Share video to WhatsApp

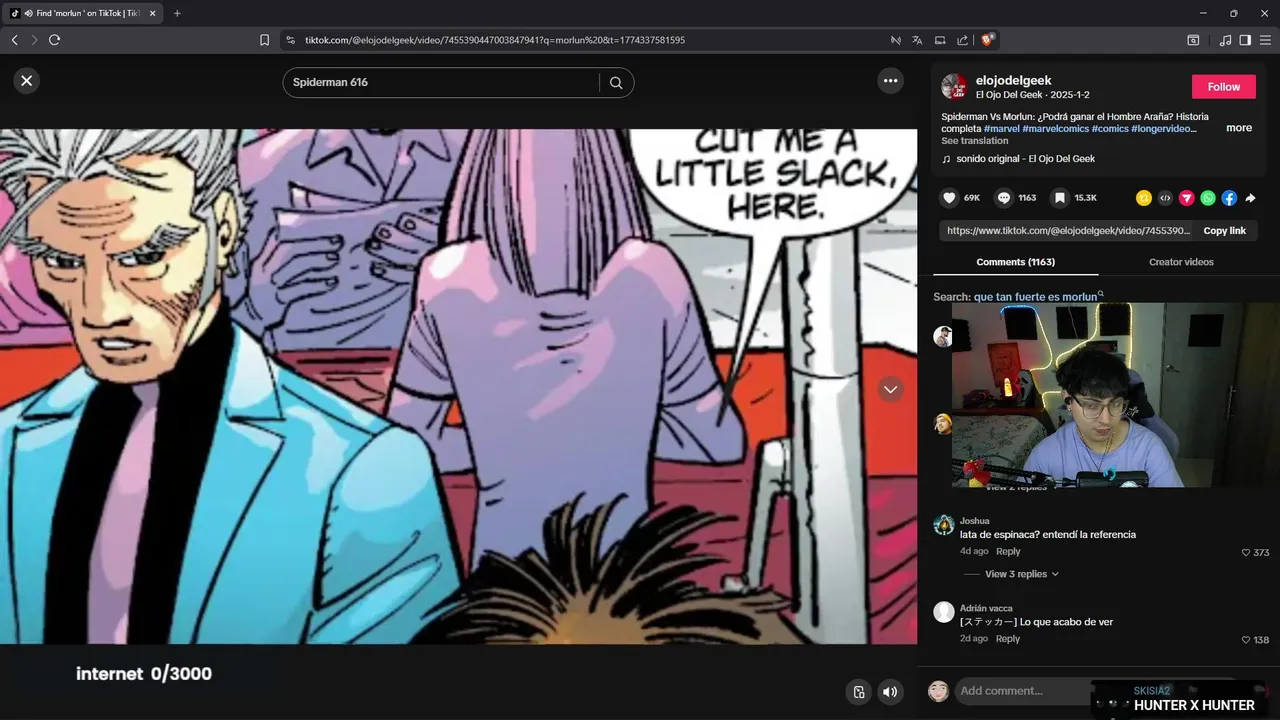1208,198
